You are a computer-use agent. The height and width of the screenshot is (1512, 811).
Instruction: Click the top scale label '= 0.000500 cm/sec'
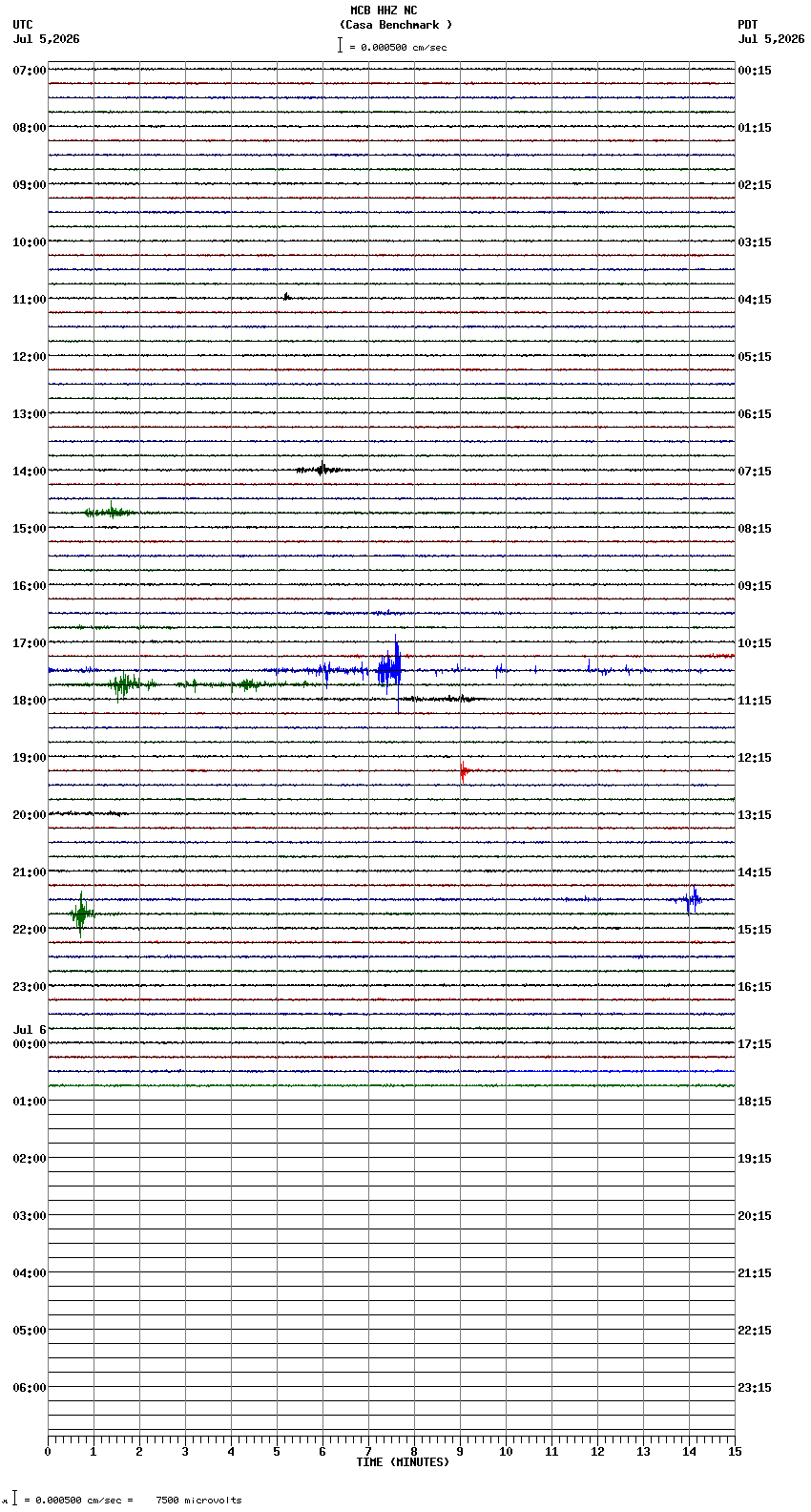[398, 47]
